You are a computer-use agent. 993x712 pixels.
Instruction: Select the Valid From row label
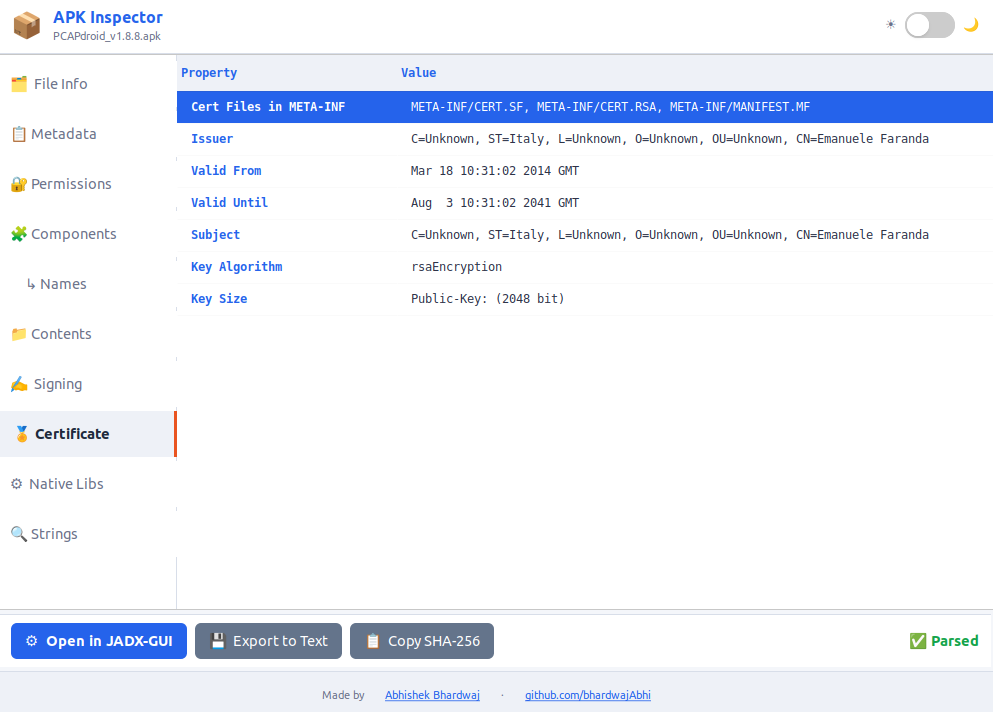click(x=226, y=171)
